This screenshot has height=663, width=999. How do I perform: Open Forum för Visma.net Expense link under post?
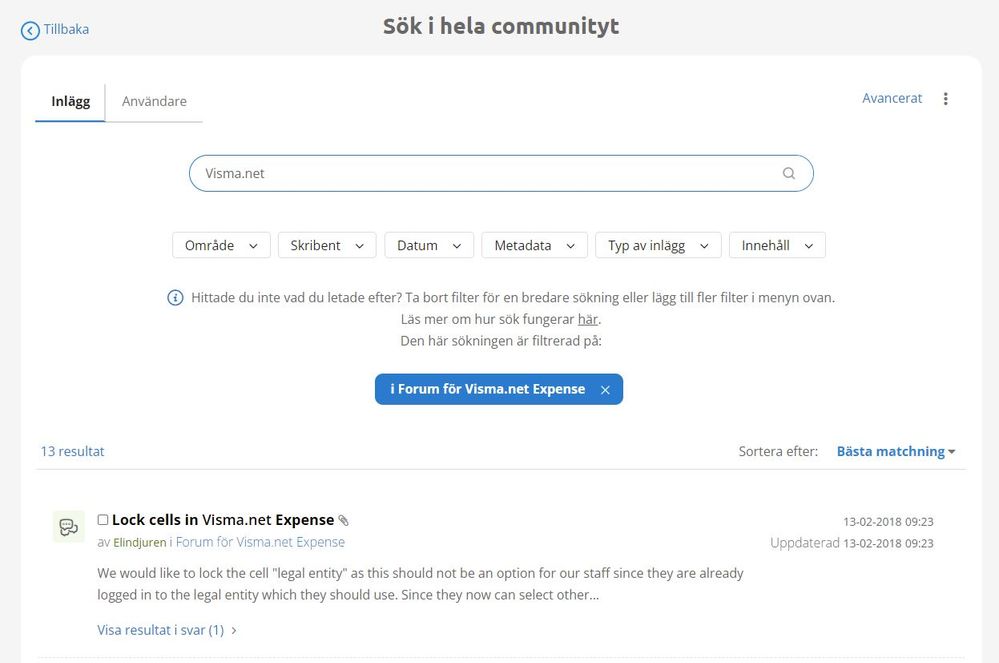(260, 542)
